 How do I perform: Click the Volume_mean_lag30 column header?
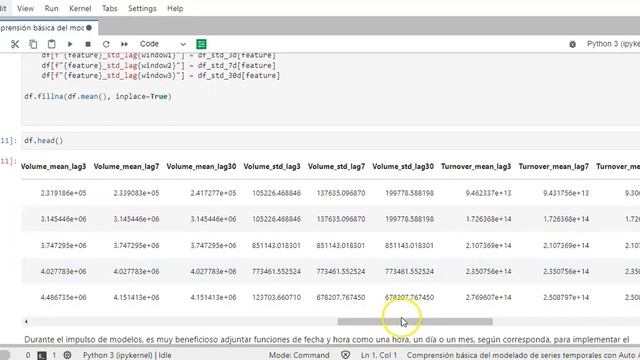pyautogui.click(x=201, y=167)
